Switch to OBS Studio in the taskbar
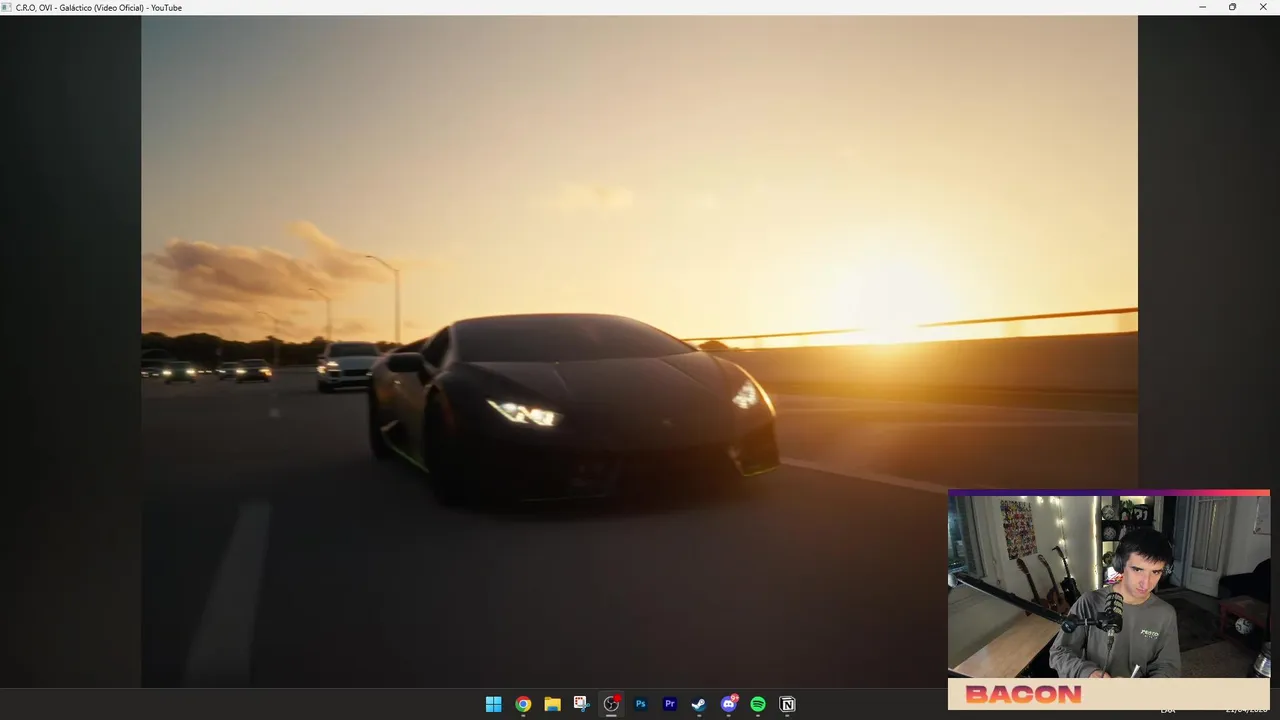The height and width of the screenshot is (720, 1280). click(x=611, y=704)
